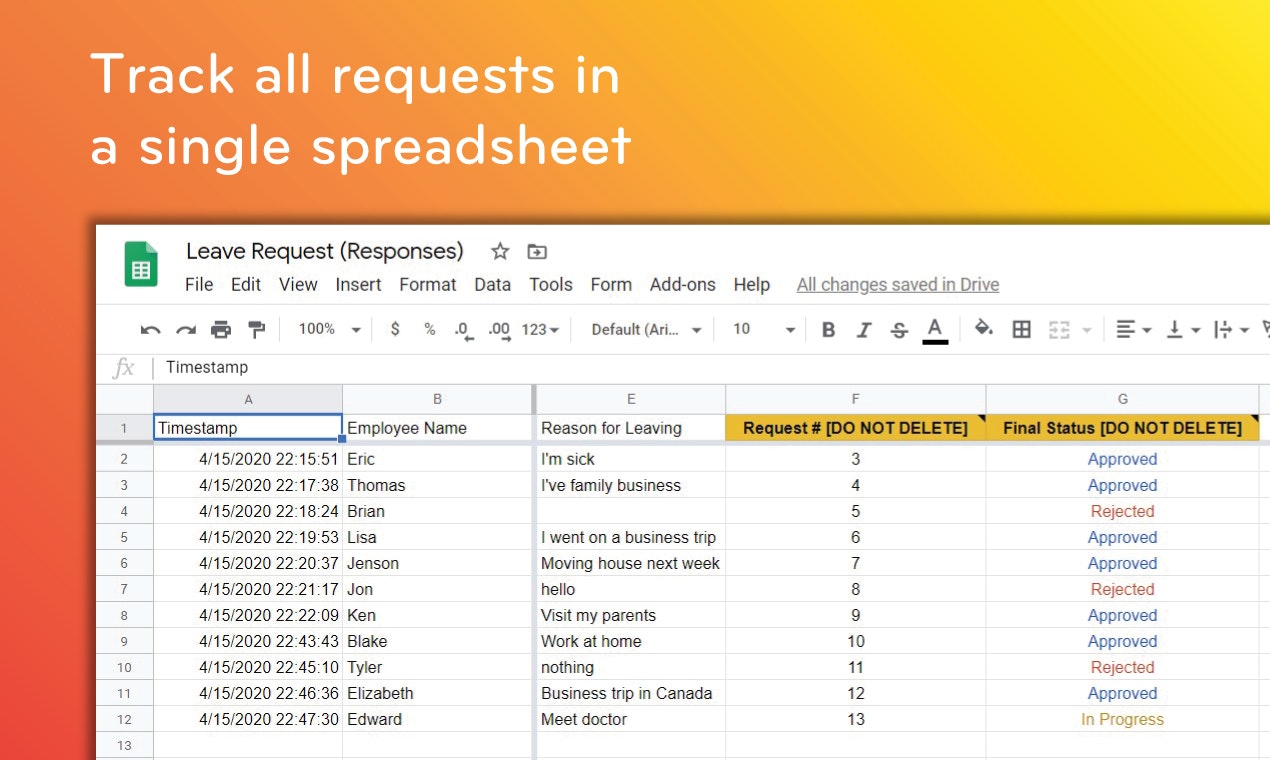The width and height of the screenshot is (1270, 760).
Task: Click the Merge cells icon
Action: pyautogui.click(x=1059, y=329)
